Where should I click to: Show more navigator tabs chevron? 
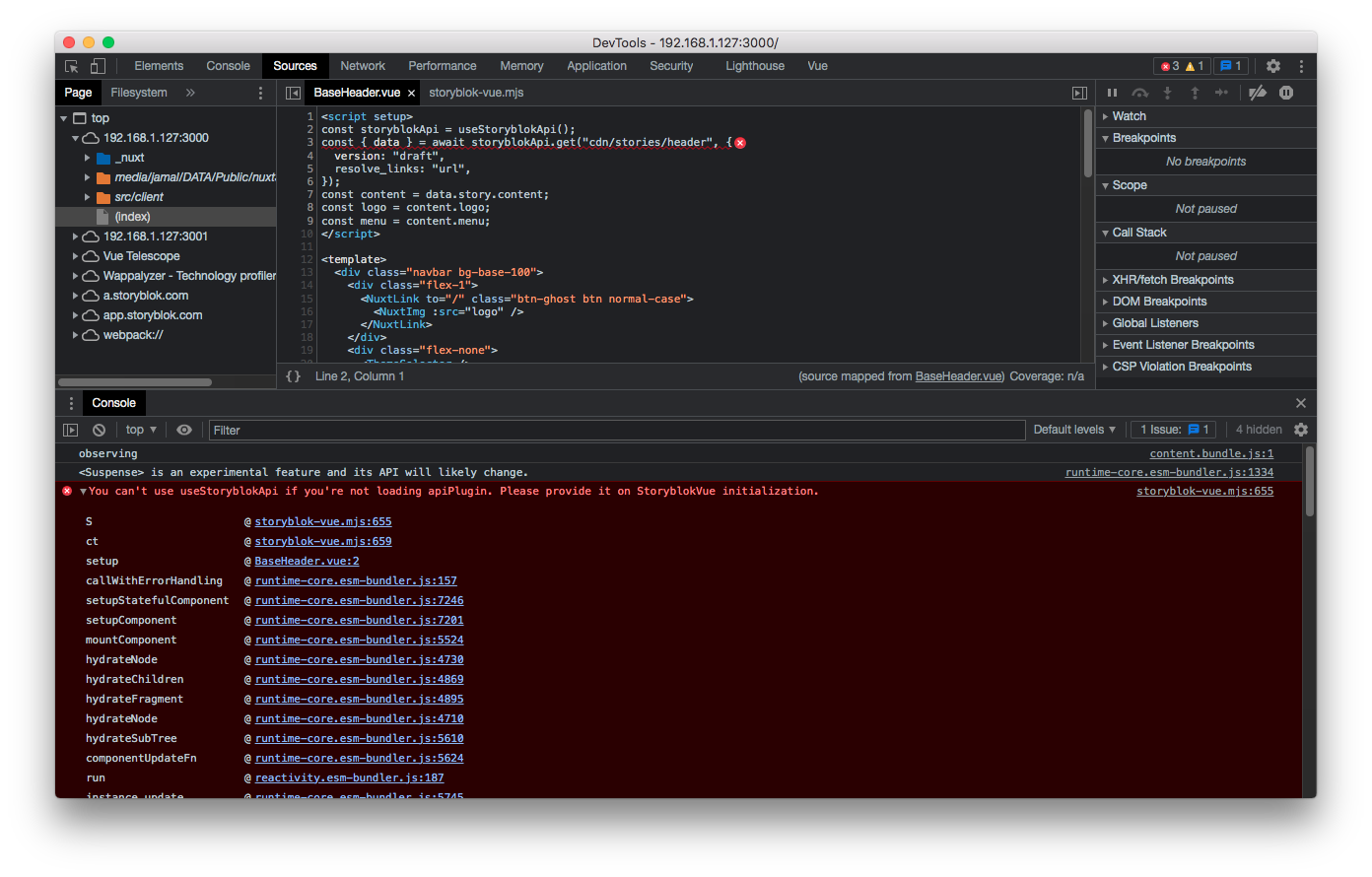190,93
